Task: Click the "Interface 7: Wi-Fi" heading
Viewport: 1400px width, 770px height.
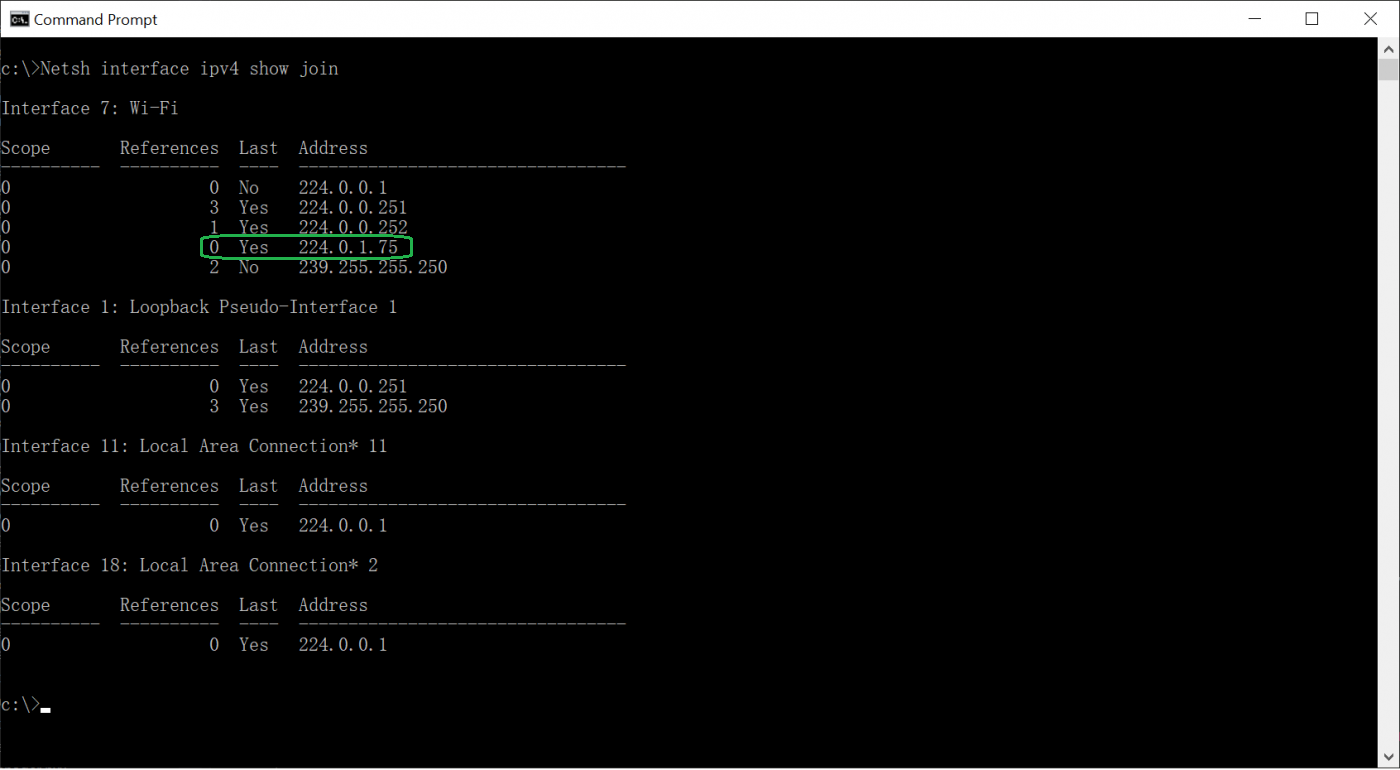Action: tap(90, 108)
